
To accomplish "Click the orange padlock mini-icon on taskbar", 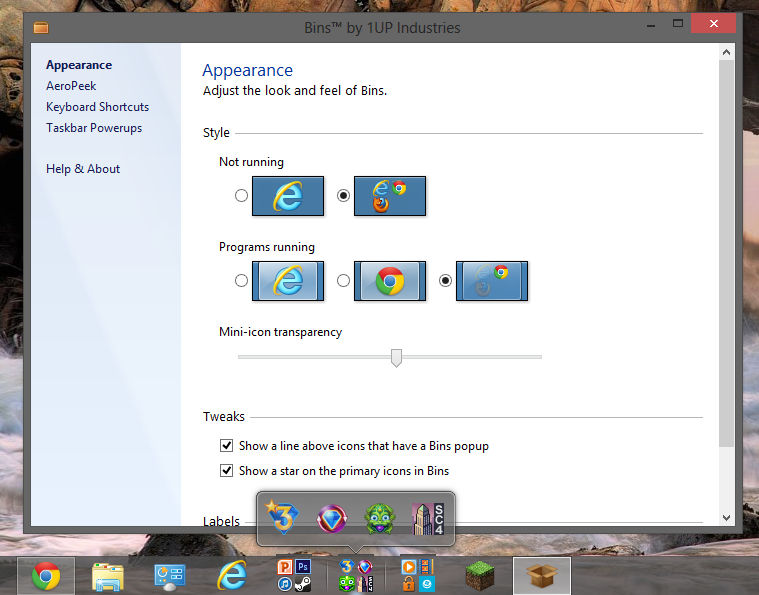I will [409, 584].
